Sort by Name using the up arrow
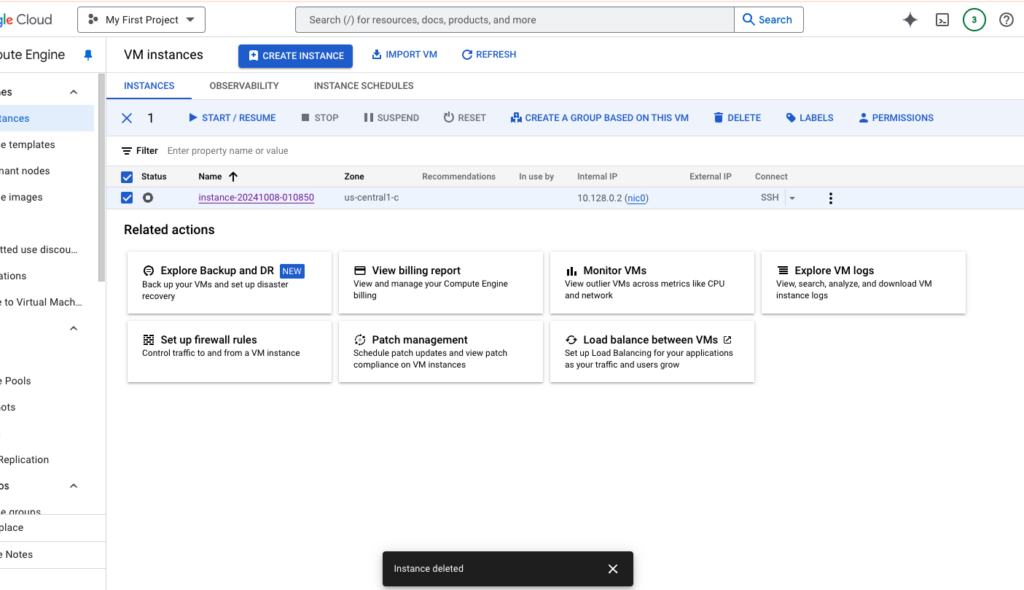1024x590 pixels. click(x=233, y=176)
